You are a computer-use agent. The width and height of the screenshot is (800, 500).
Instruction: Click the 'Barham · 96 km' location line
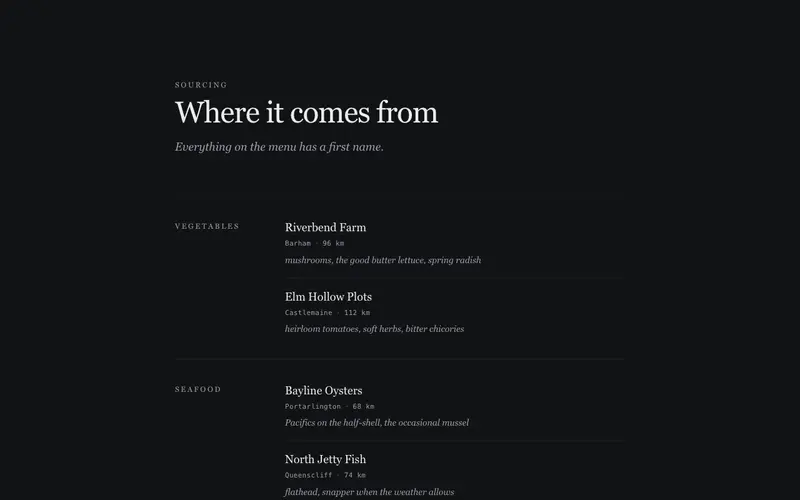(314, 243)
